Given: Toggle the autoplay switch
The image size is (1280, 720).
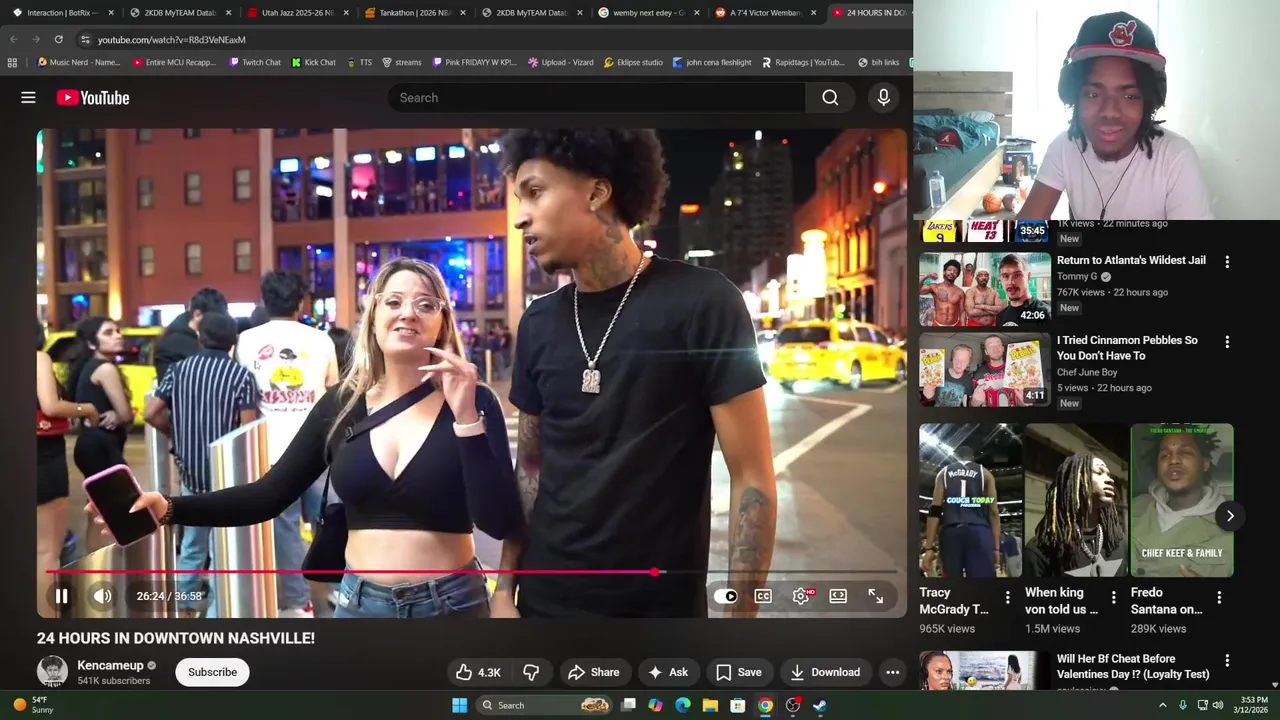Looking at the screenshot, I should (x=726, y=596).
